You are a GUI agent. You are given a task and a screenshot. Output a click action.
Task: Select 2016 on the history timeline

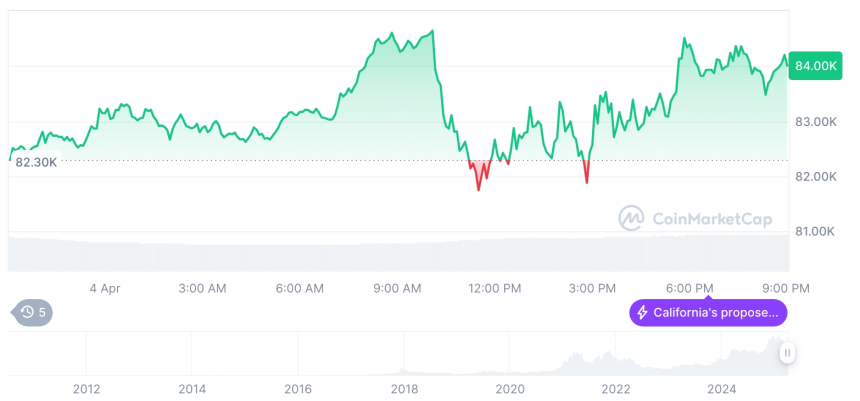(298, 388)
